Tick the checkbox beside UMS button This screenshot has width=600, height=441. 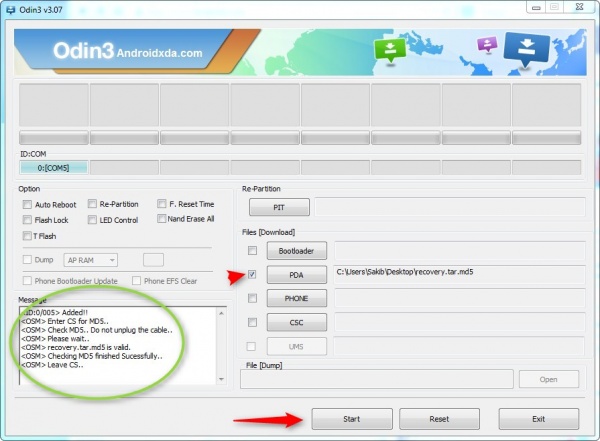[x=251, y=346]
